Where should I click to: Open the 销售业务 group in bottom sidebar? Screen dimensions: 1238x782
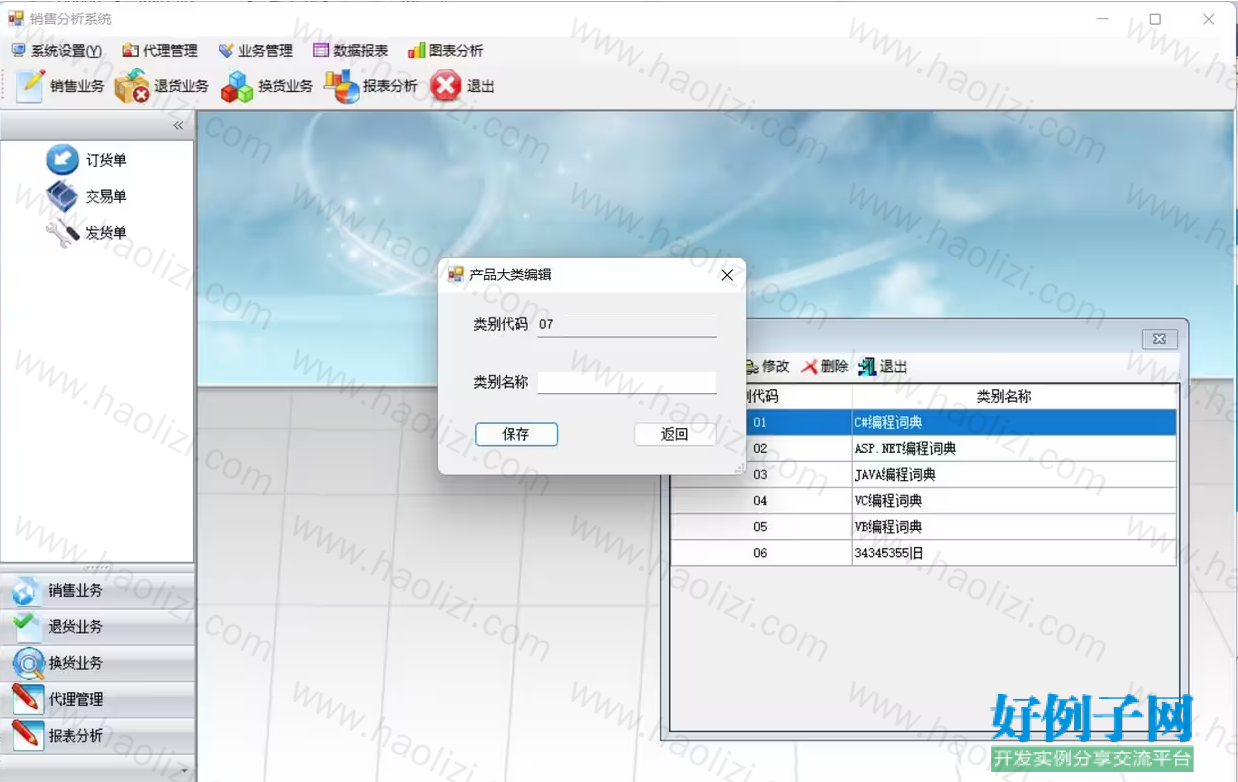(x=97, y=591)
